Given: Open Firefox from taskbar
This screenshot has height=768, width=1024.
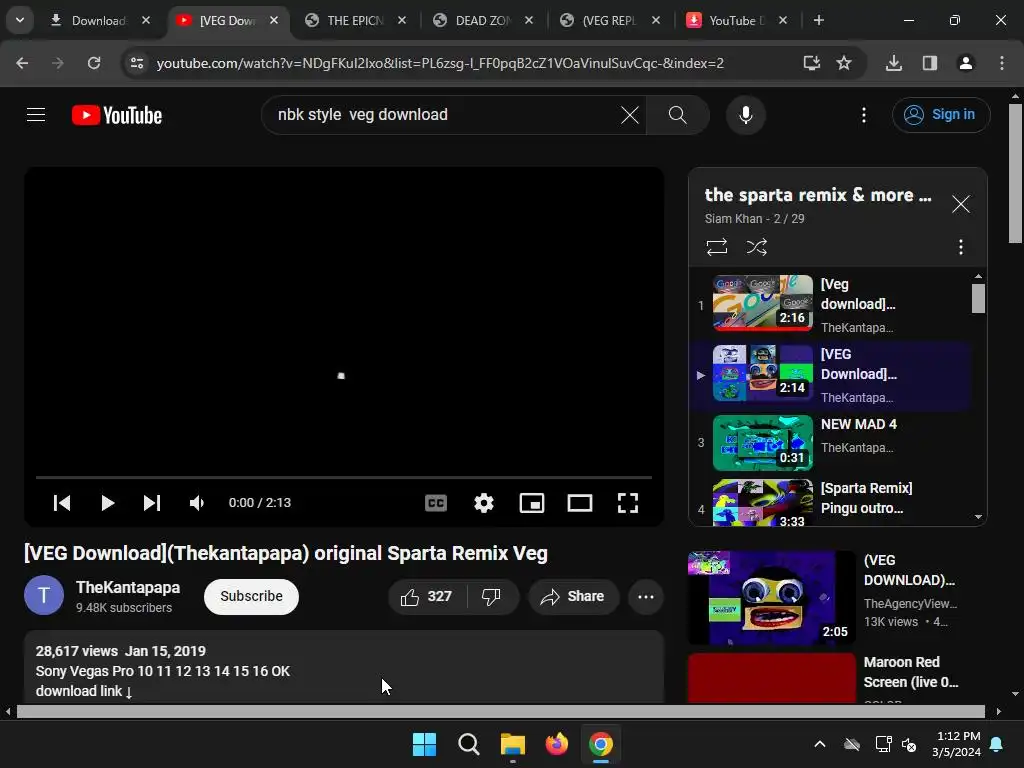Looking at the screenshot, I should click(x=556, y=744).
